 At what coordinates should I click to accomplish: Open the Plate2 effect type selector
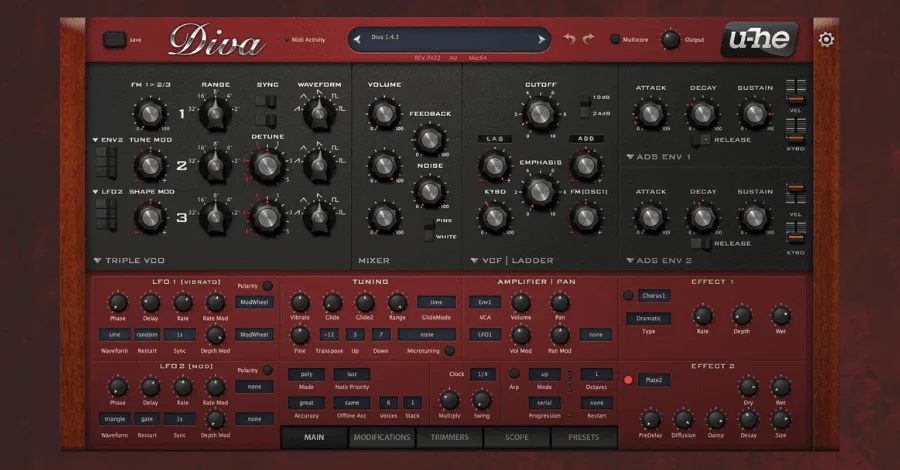[x=653, y=380]
